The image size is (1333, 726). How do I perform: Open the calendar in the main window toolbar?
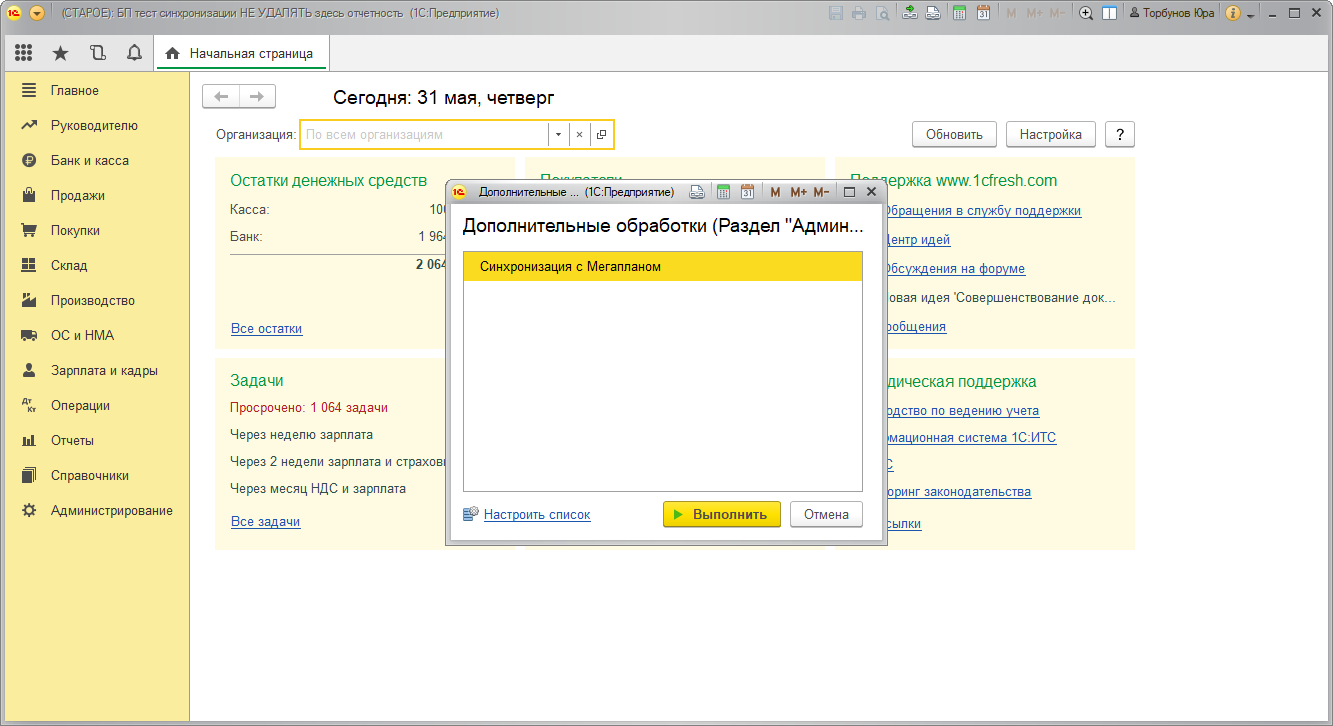984,14
